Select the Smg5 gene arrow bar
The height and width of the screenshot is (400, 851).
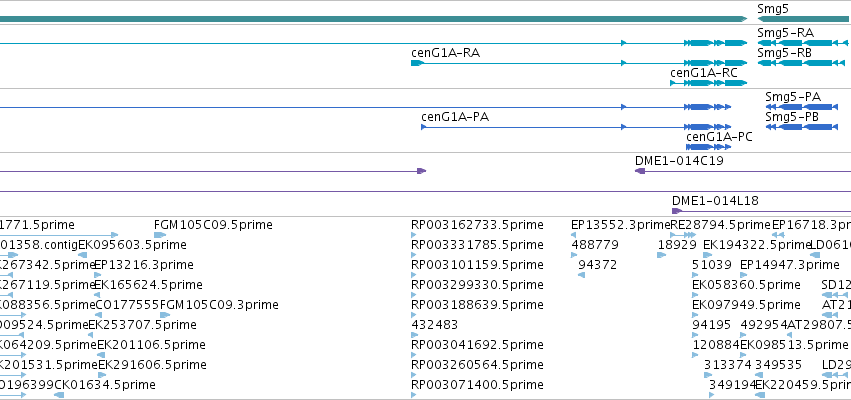click(x=803, y=19)
